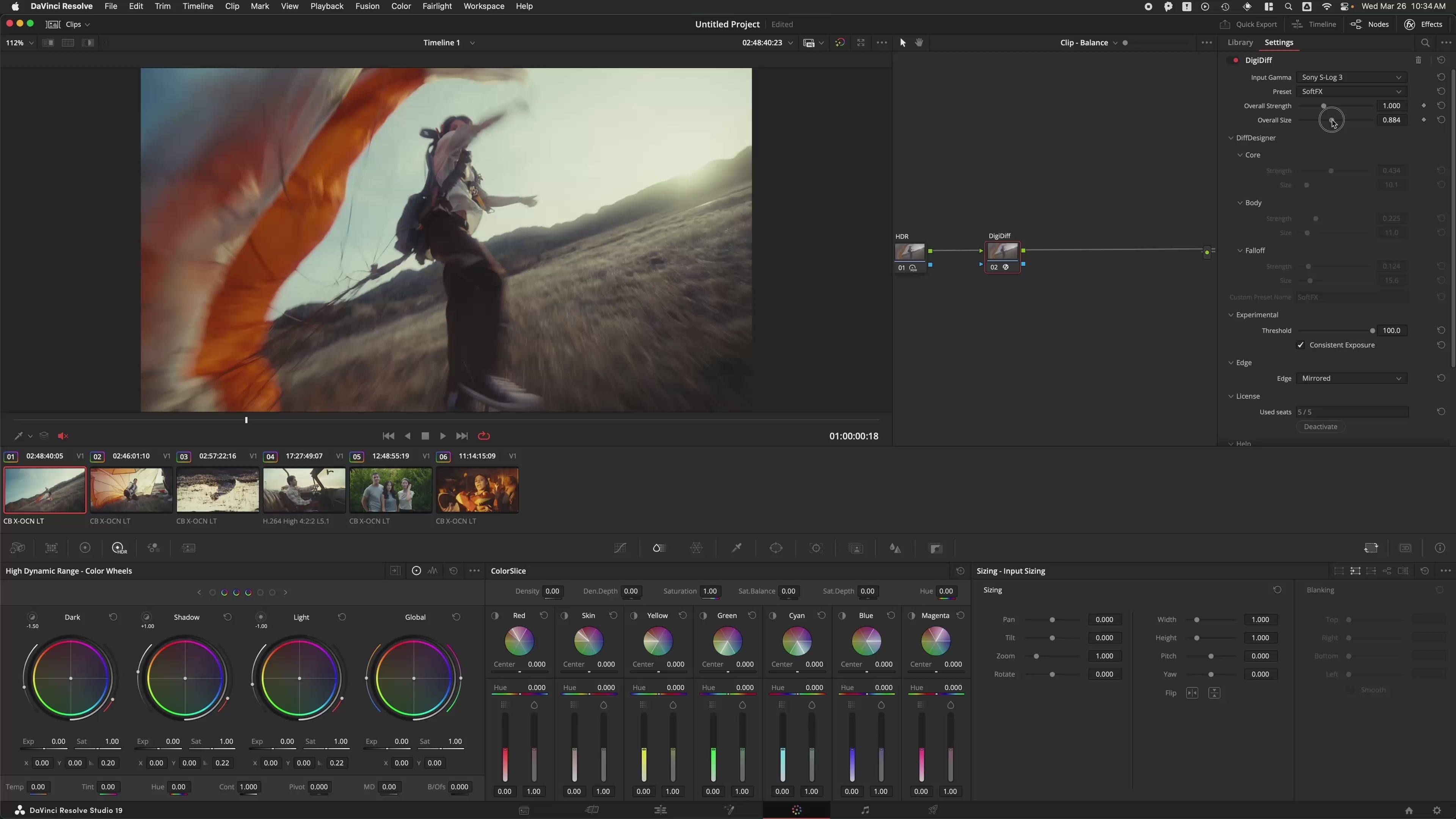Open the Color Warper palette icon
Viewport: 1456px width, 819px height.
697,548
